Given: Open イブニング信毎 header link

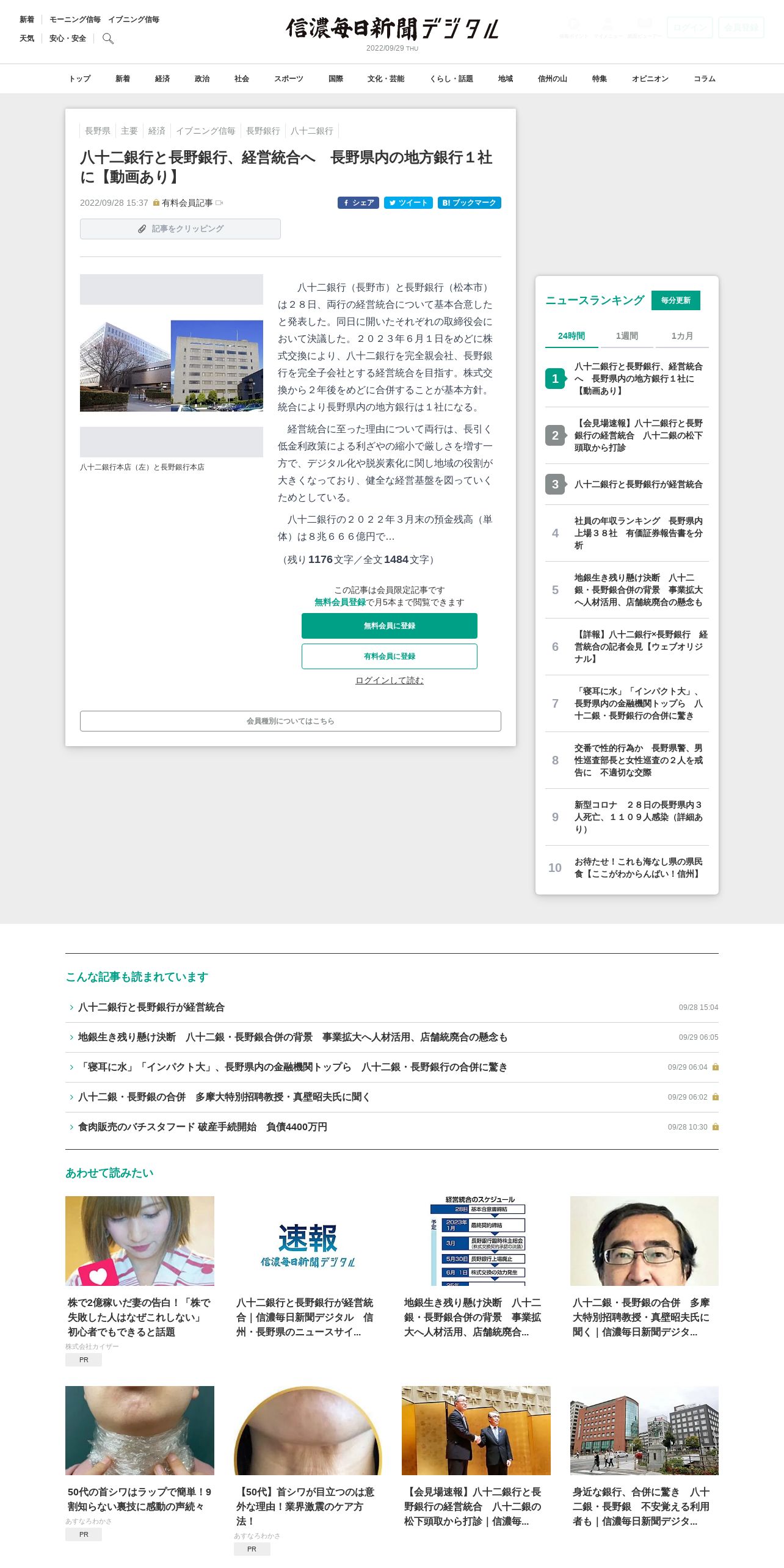Looking at the screenshot, I should pos(134,20).
